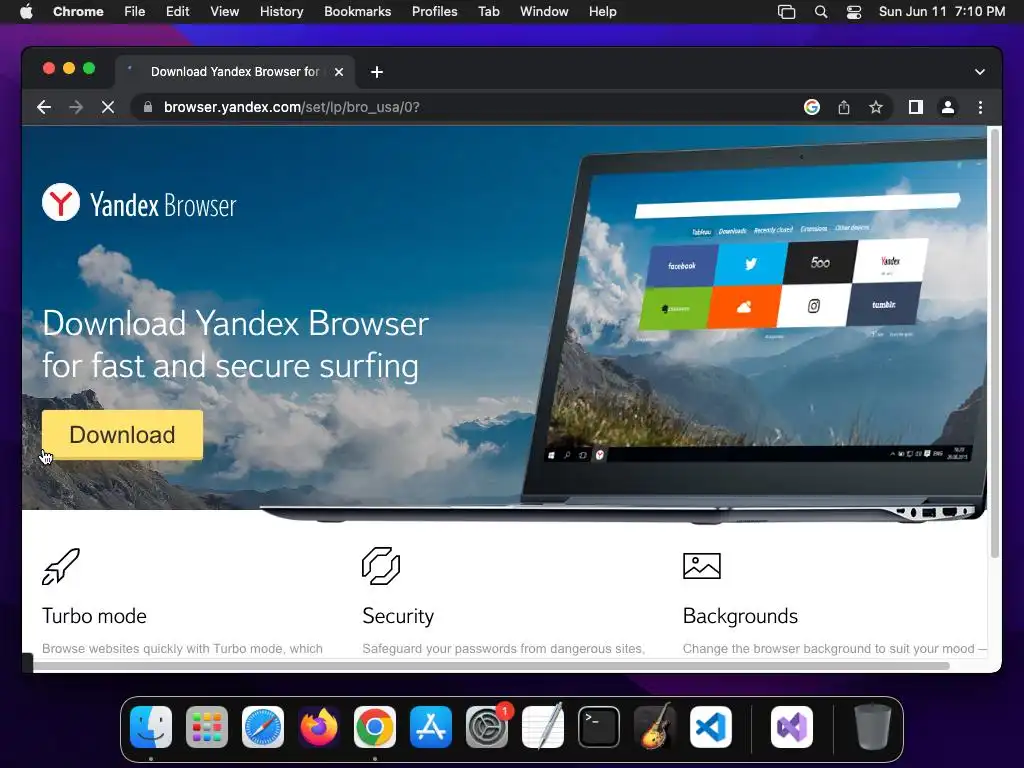Open the App Store from the Dock

coord(431,727)
